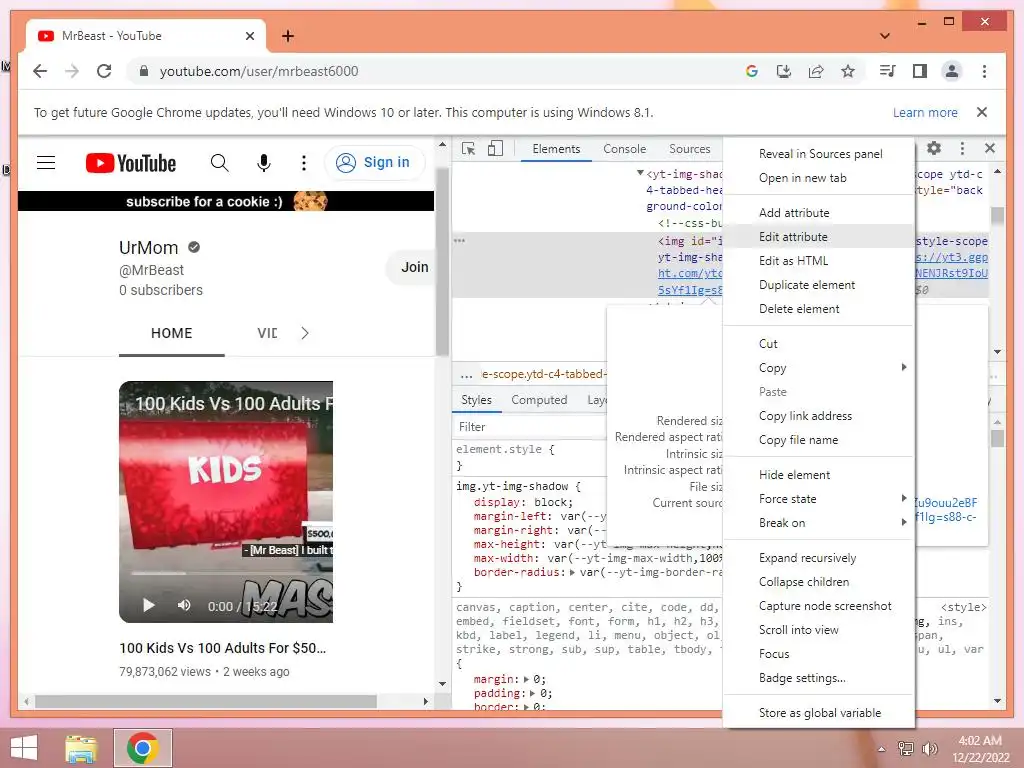Viewport: 1024px width, 768px height.
Task: Open DevTools settings gear
Action: 934,148
